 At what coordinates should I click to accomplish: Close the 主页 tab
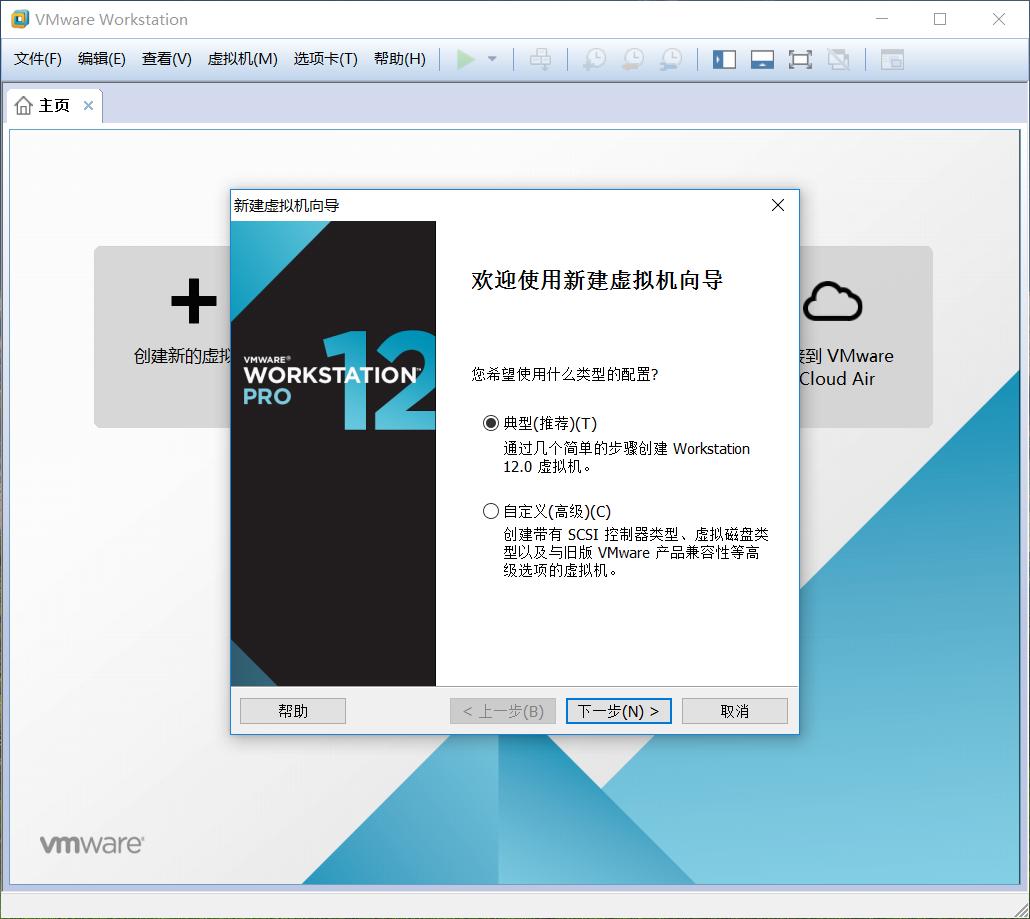tap(86, 104)
